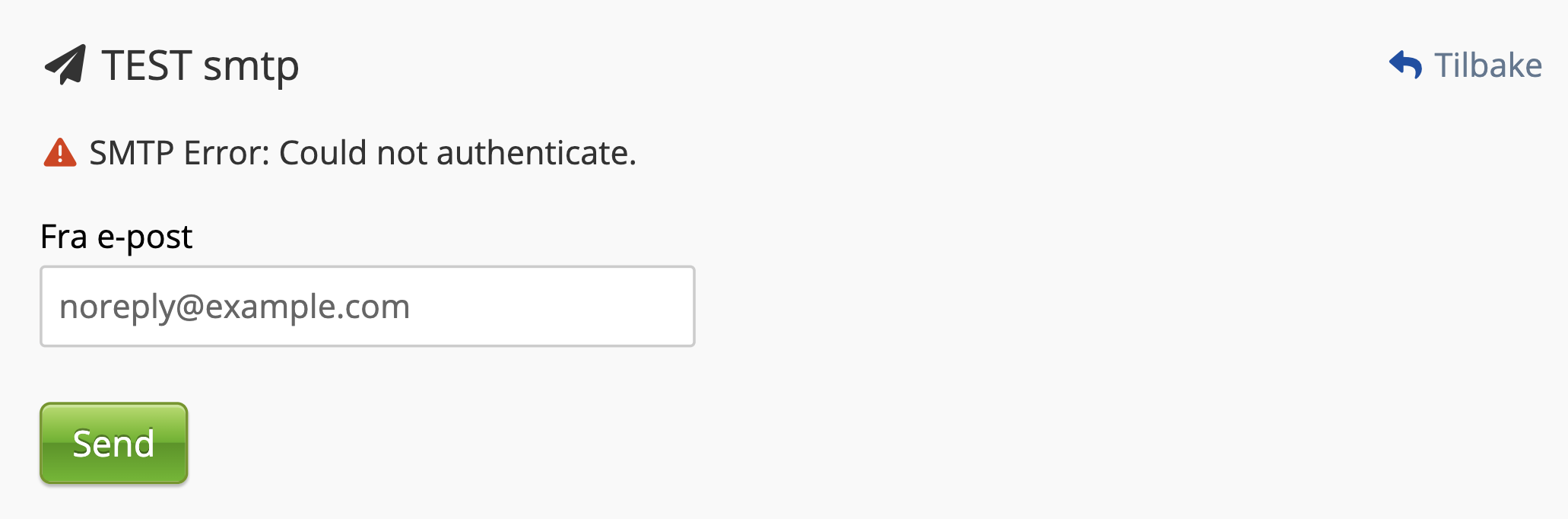Click the noreply@example.com placeholder field
Image resolution: width=1568 pixels, height=519 pixels.
(x=367, y=306)
